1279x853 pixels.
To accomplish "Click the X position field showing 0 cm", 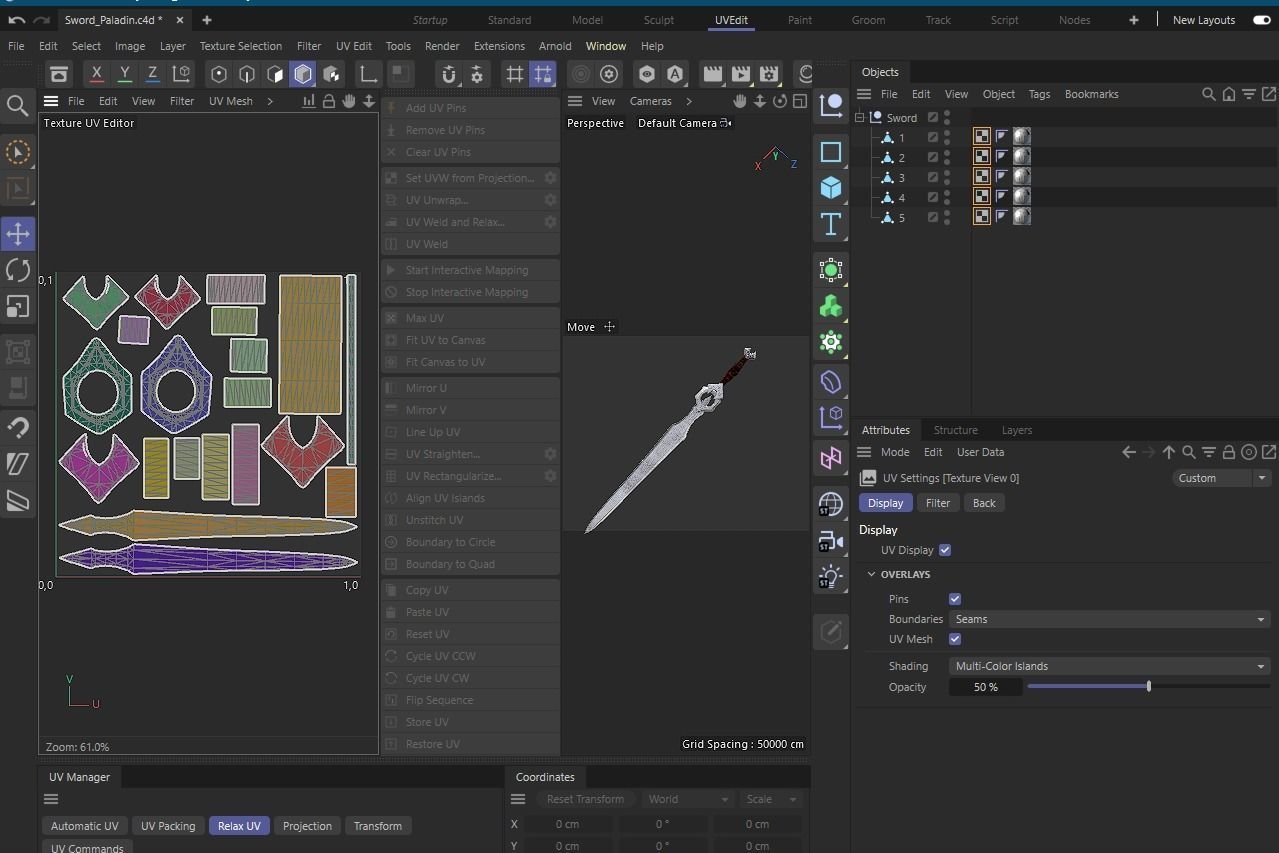I will coord(567,824).
